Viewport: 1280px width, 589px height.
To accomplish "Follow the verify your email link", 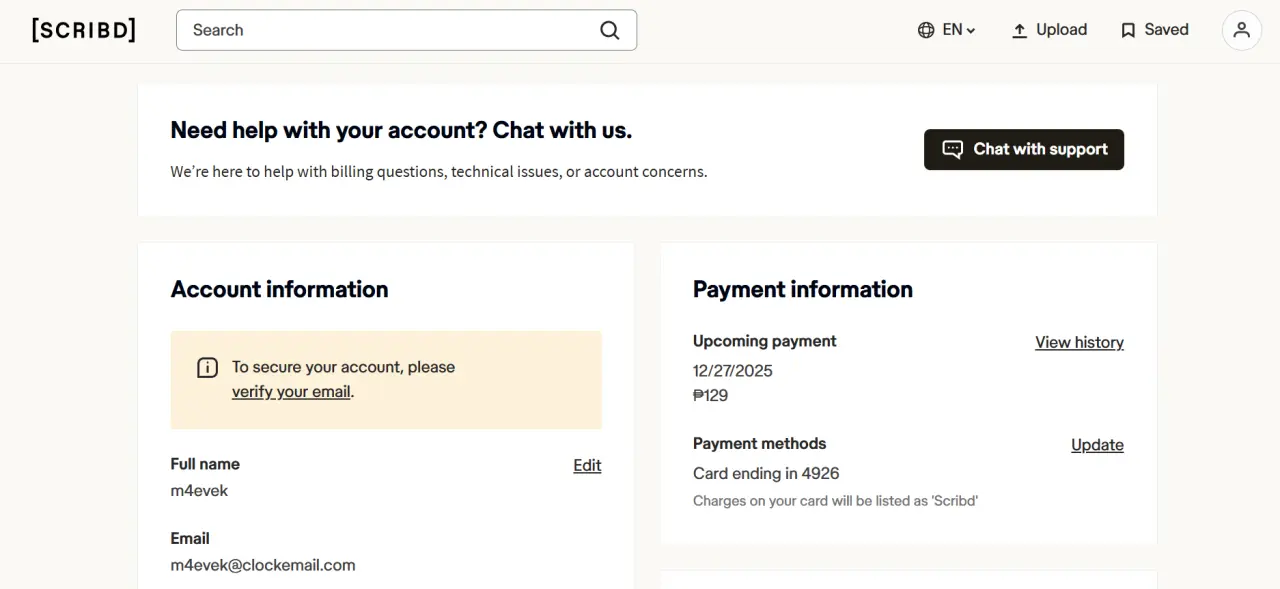I will click(291, 391).
